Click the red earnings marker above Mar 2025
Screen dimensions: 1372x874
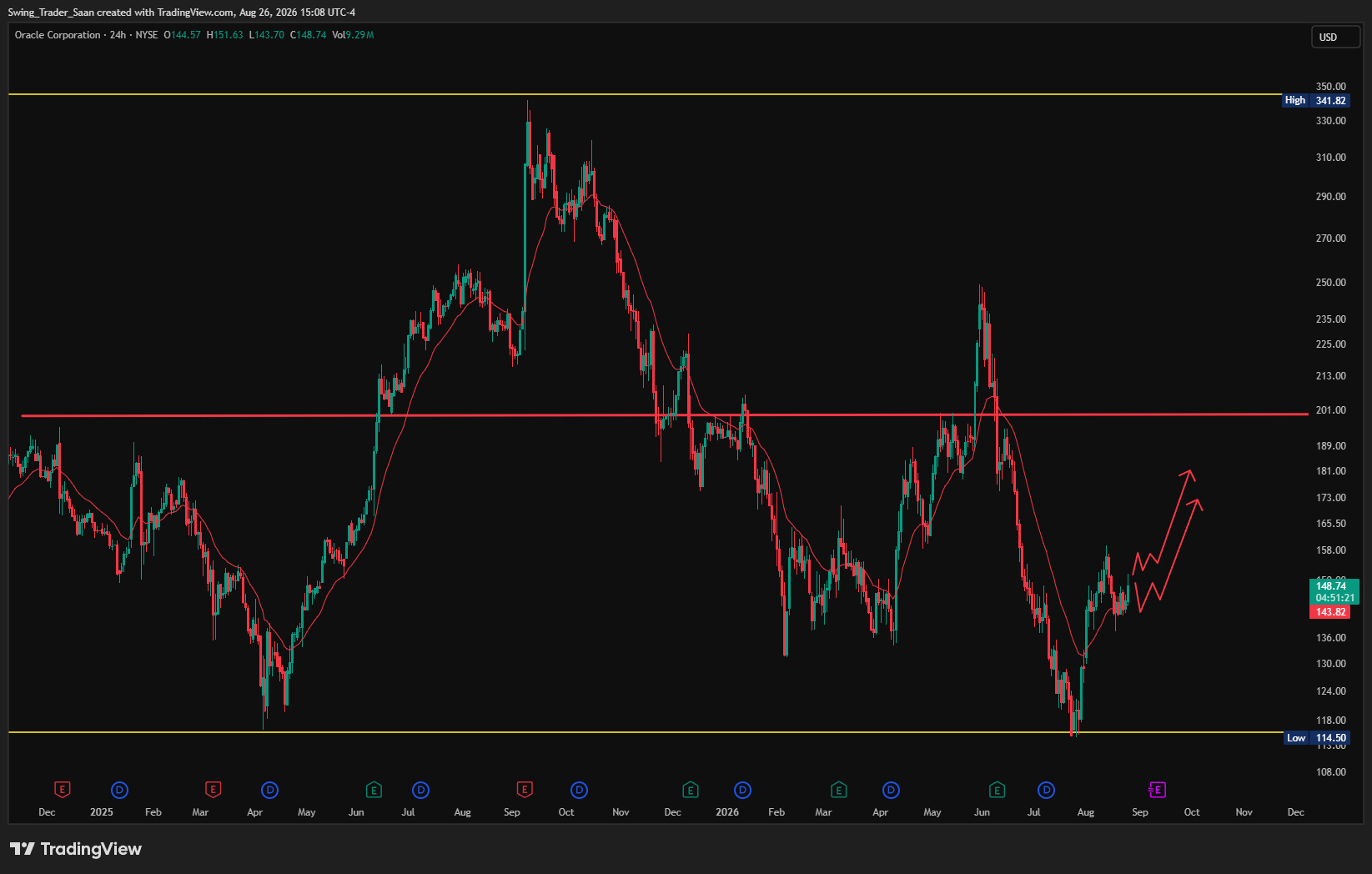tap(213, 790)
